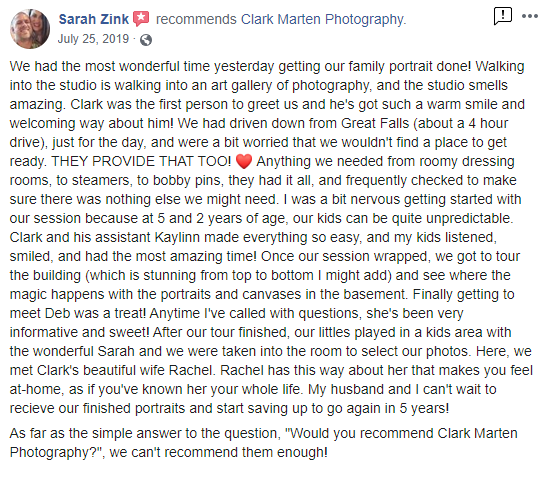546x477 pixels.
Task: Open the Clark Marten Photography page link
Action: 323,19
